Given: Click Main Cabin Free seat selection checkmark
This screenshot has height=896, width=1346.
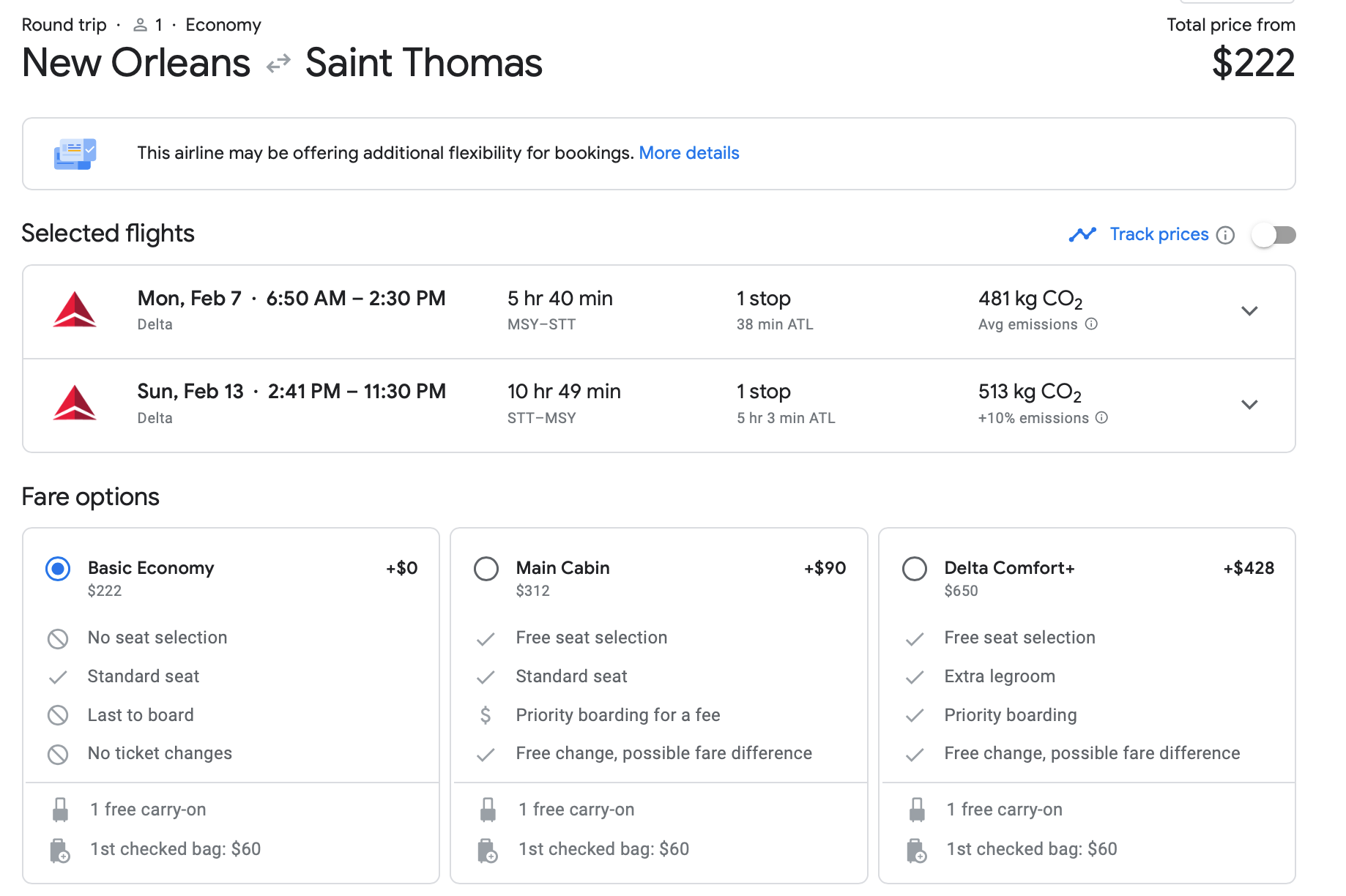Looking at the screenshot, I should (x=486, y=639).
